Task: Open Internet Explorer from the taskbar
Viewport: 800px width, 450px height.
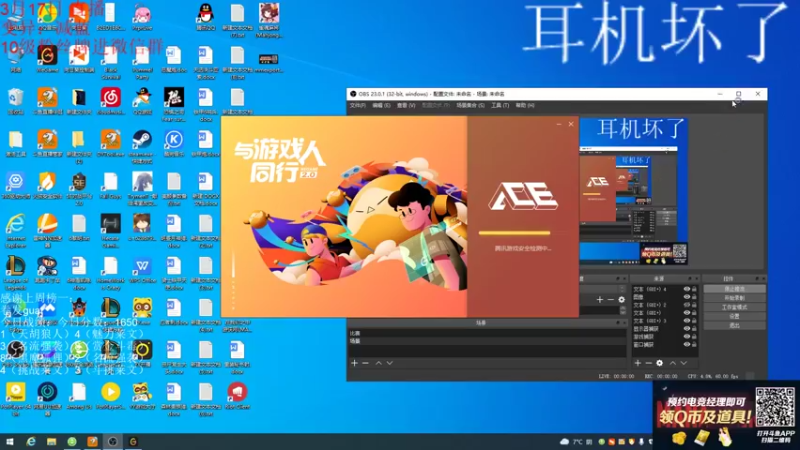Action: [31, 441]
